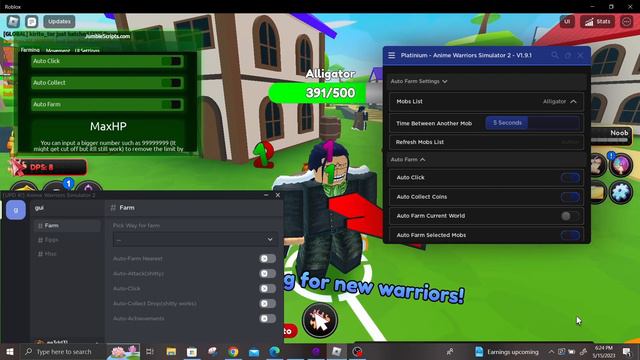The height and width of the screenshot is (360, 640).
Task: Toggle Auto Click in Platinium panel
Action: click(x=570, y=178)
